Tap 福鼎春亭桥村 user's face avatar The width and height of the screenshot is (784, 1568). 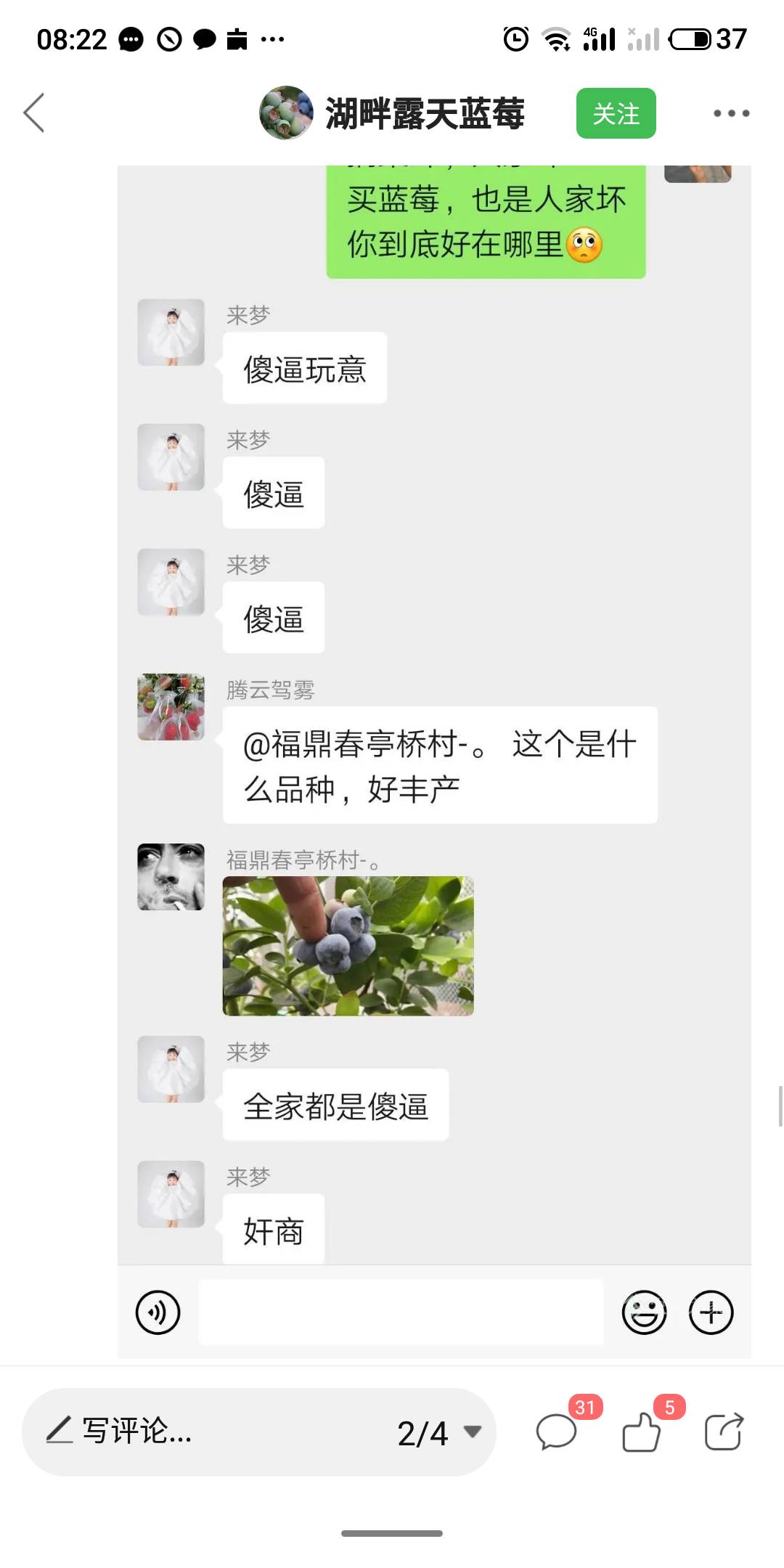(171, 877)
